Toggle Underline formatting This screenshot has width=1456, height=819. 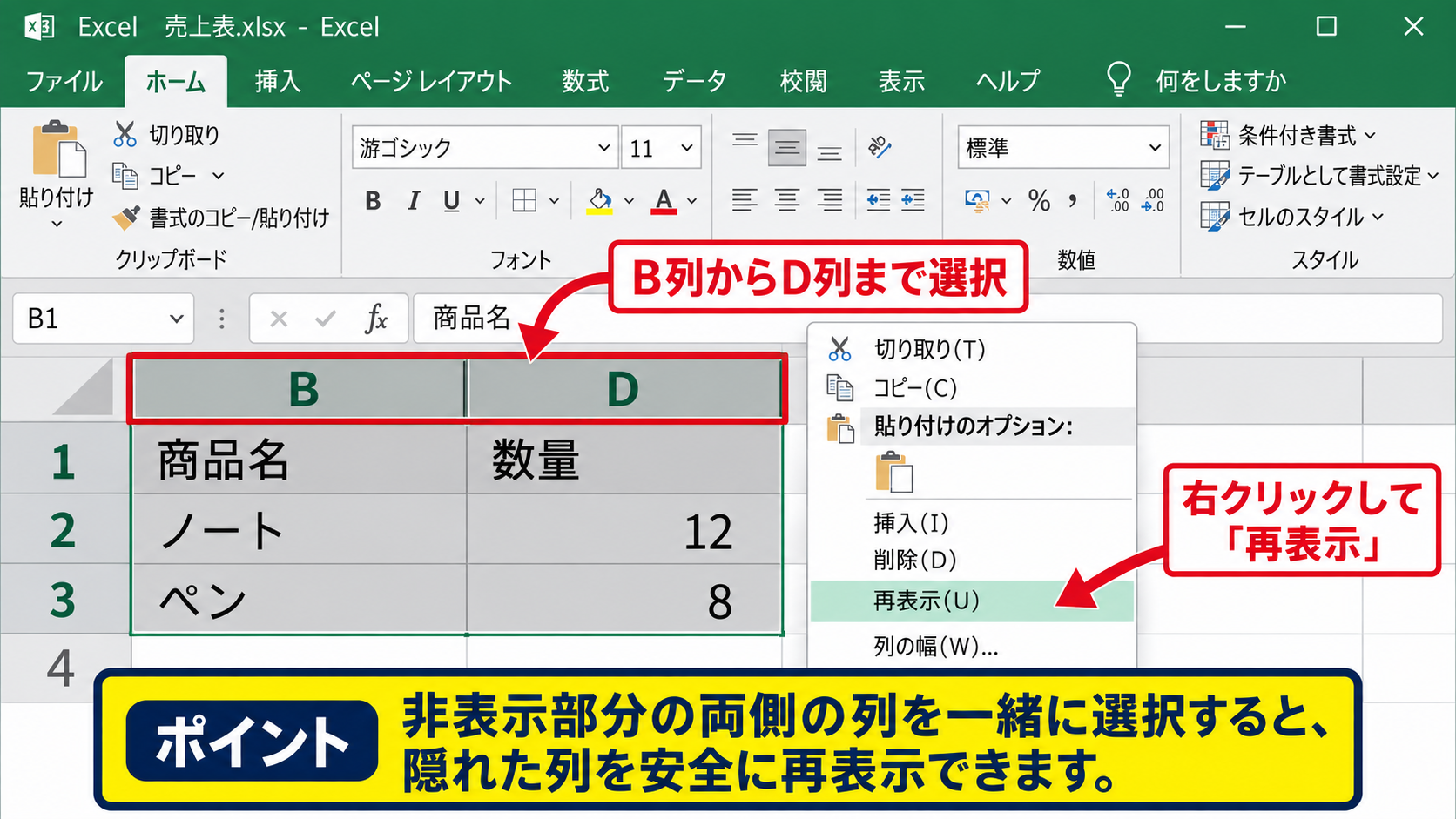pyautogui.click(x=451, y=201)
